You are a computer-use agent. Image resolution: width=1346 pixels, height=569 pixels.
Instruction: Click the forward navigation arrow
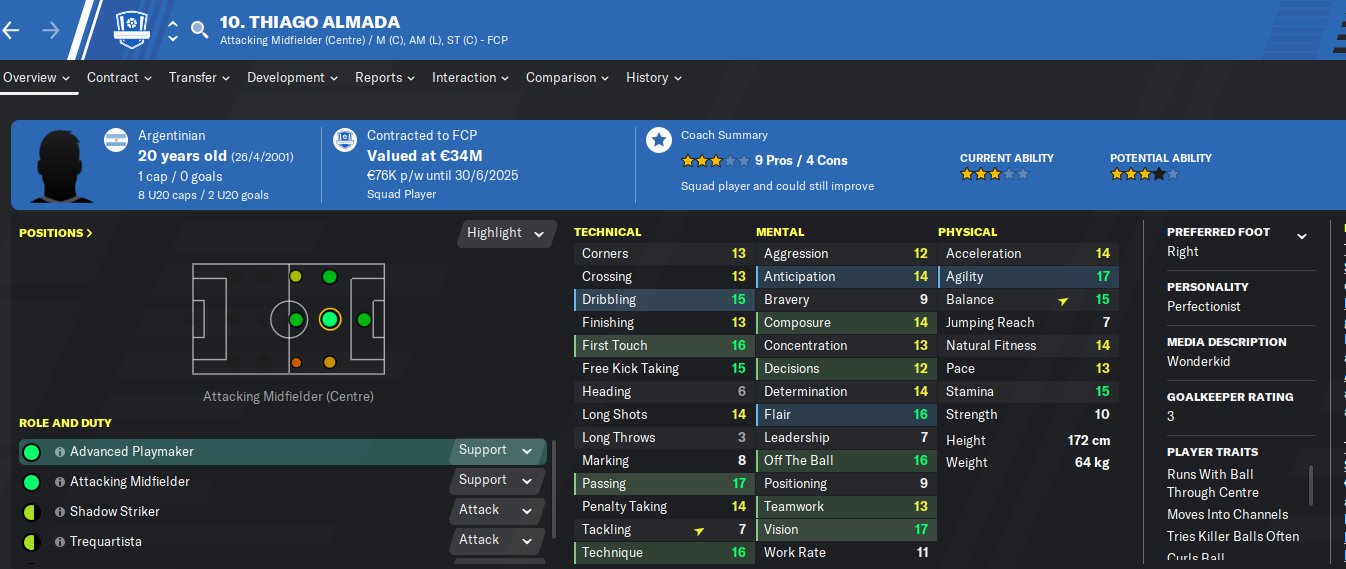tap(51, 30)
